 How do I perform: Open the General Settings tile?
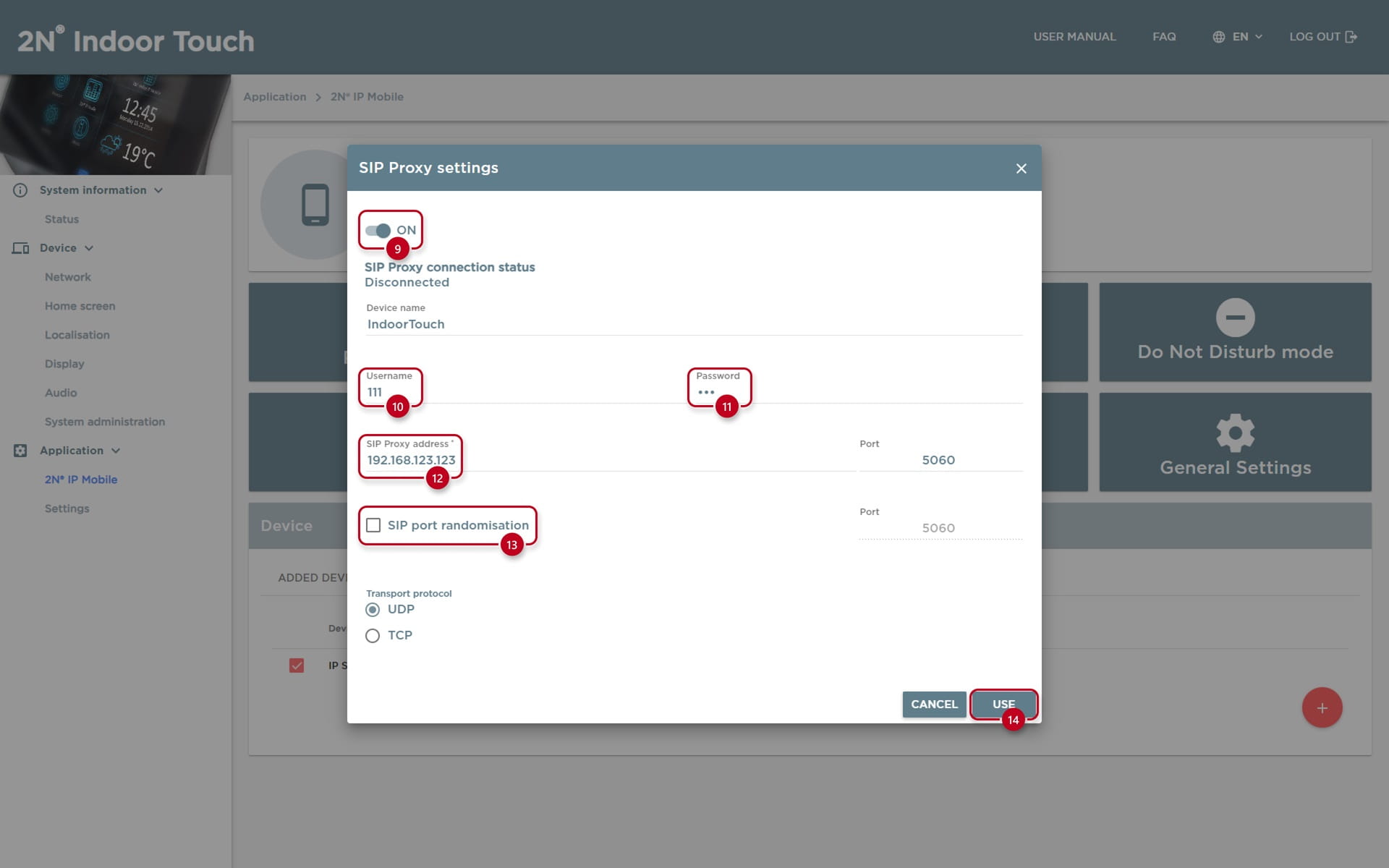tap(1235, 442)
